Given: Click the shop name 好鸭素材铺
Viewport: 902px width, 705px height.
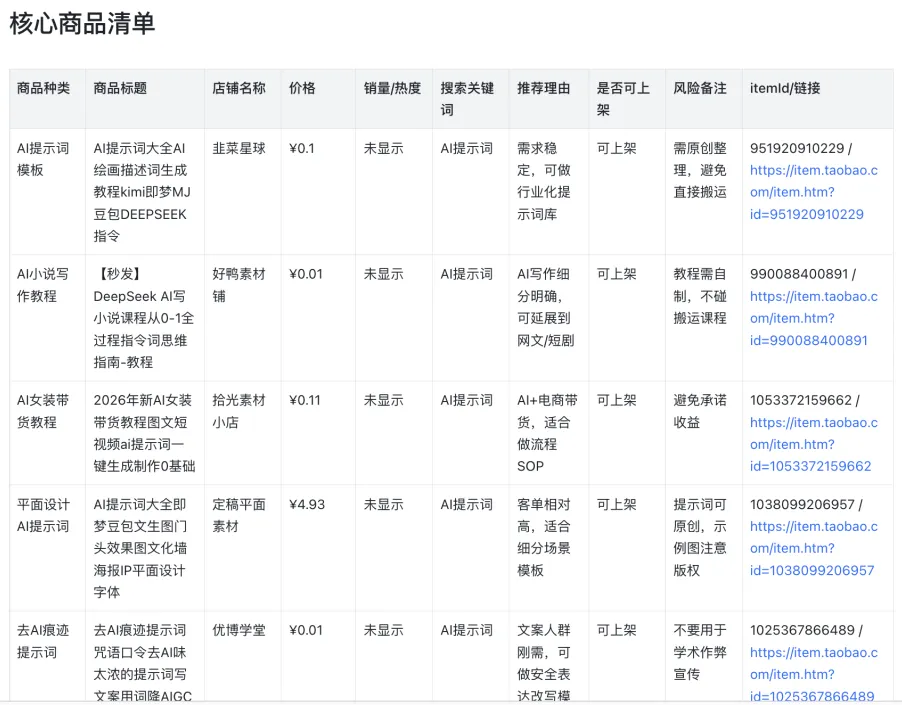Looking at the screenshot, I should [x=239, y=285].
